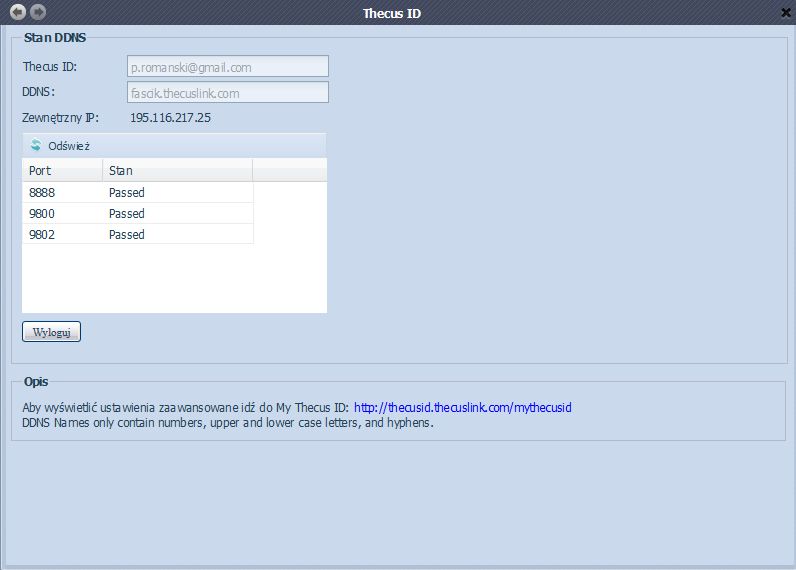This screenshot has height=570, width=796.
Task: Log out with the Wyloguj button
Action: (51, 332)
